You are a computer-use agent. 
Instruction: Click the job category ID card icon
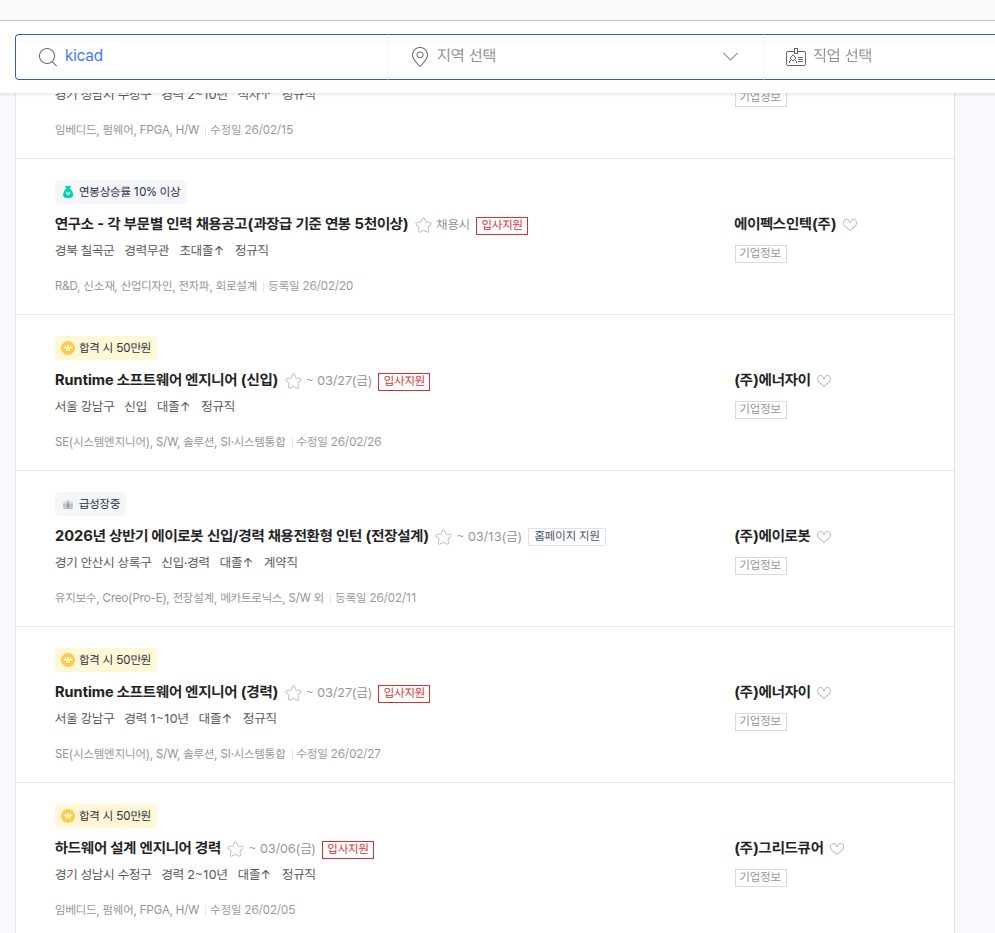click(795, 57)
